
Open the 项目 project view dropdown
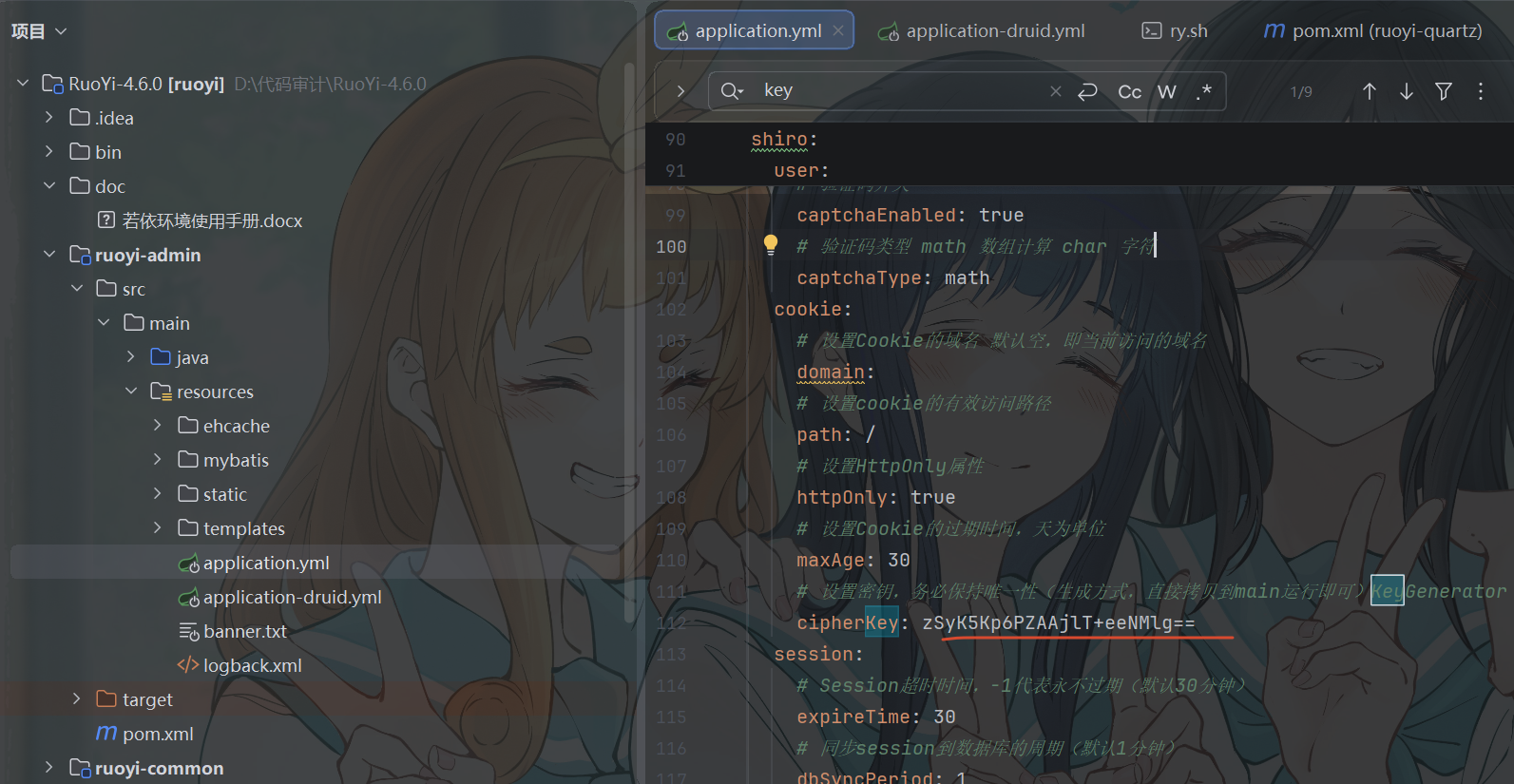point(39,31)
